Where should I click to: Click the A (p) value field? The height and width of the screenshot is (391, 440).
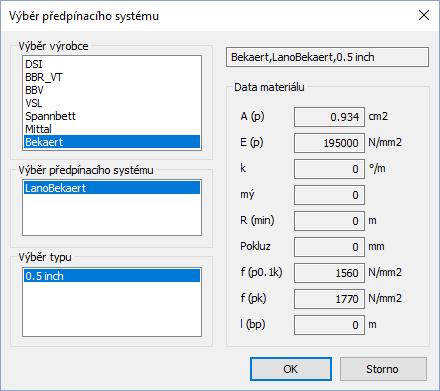coord(329,117)
